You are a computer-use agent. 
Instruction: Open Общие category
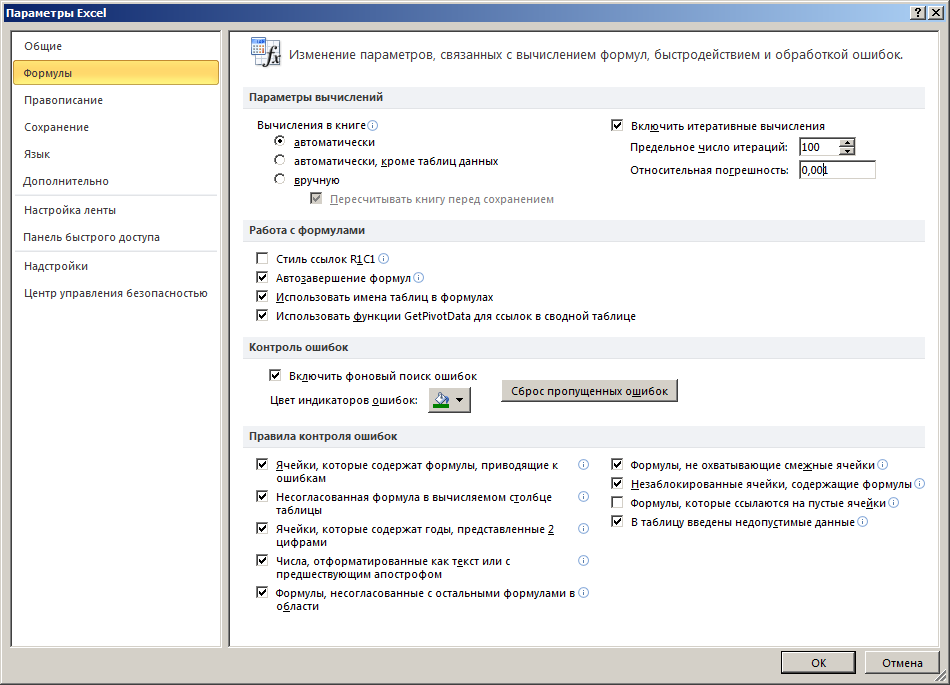(x=116, y=46)
